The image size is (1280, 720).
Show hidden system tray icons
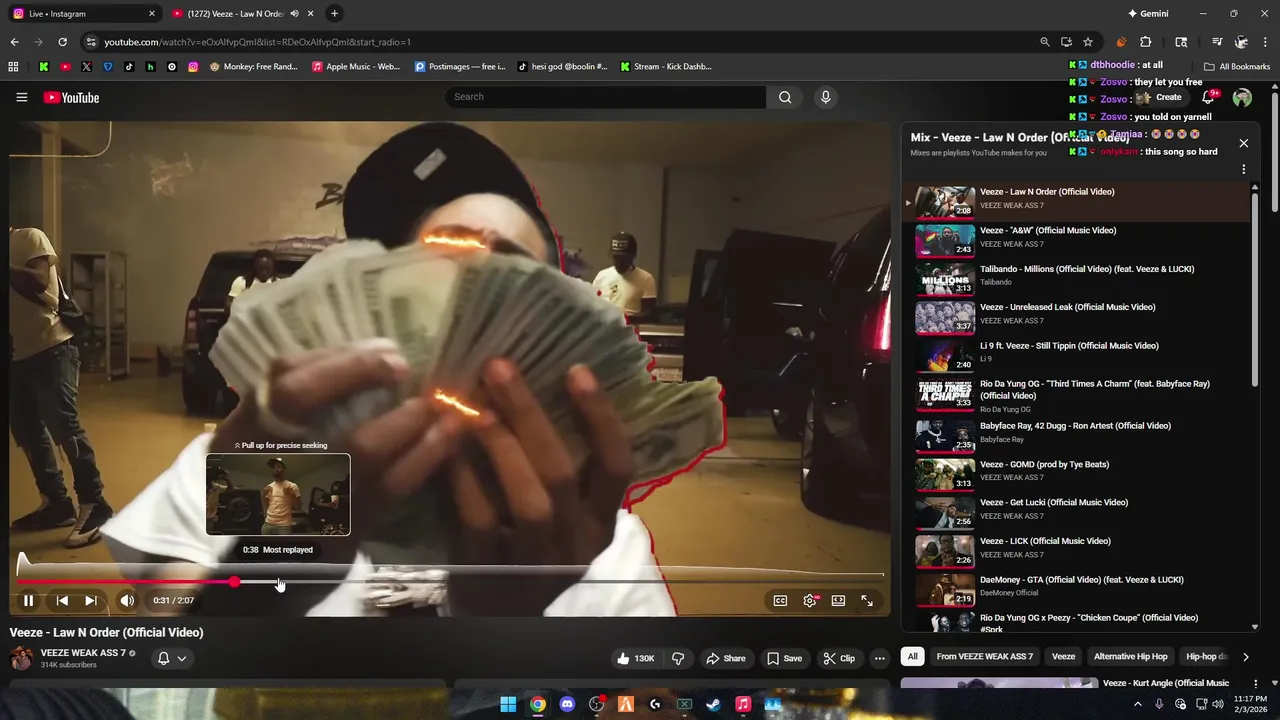pos(1137,704)
